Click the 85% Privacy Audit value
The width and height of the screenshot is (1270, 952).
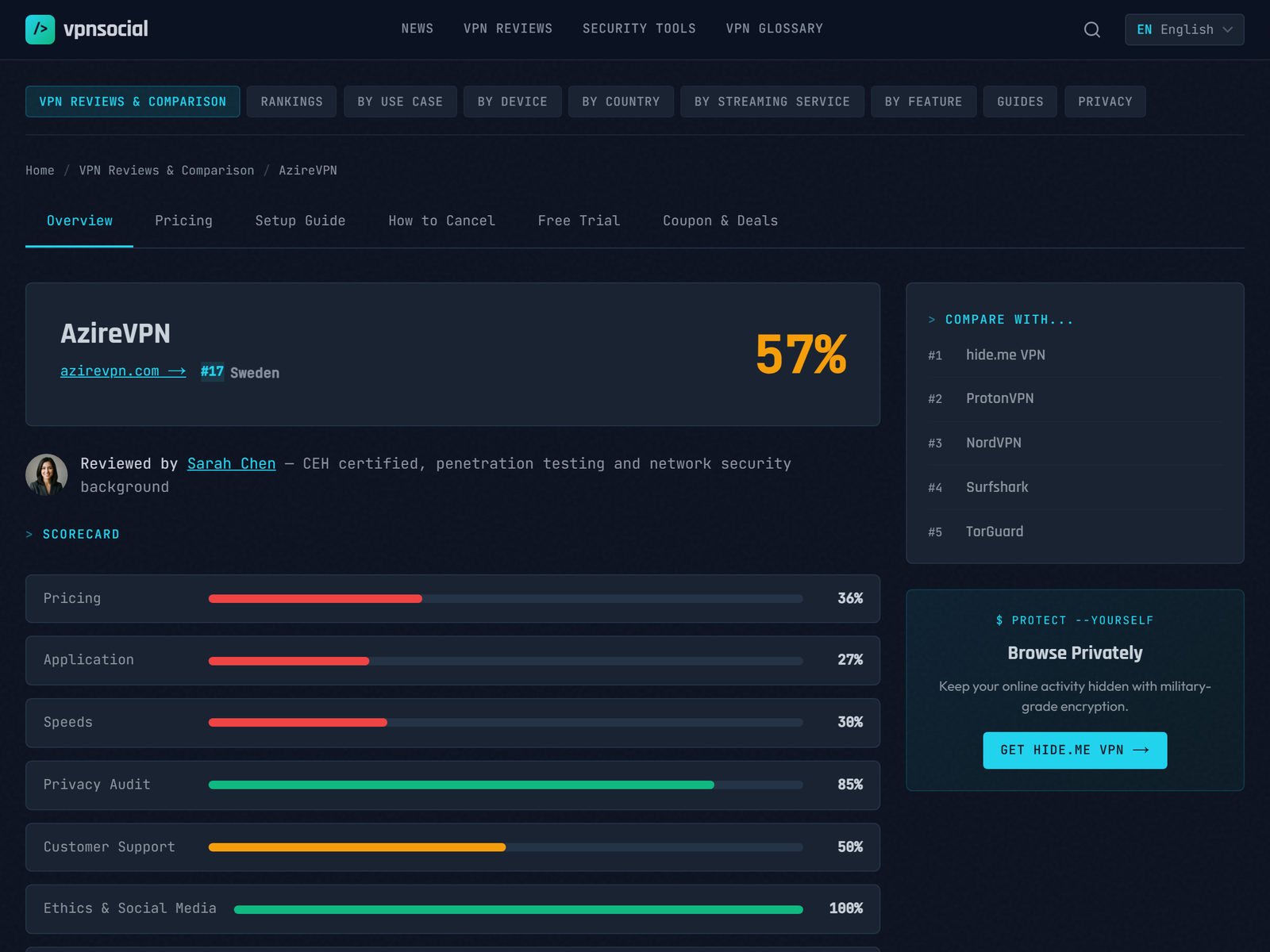pos(850,785)
